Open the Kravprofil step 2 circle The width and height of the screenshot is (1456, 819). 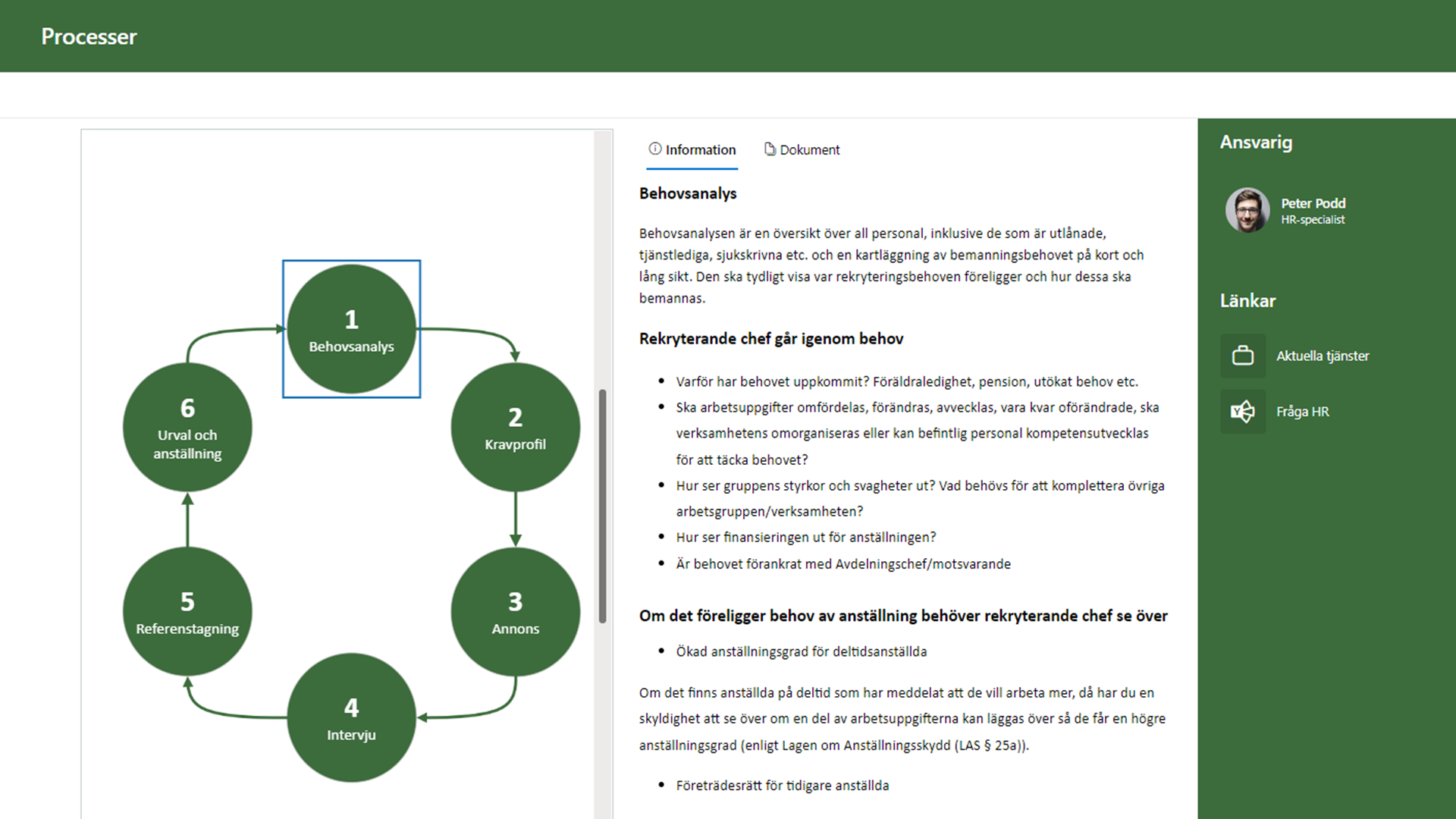point(515,428)
